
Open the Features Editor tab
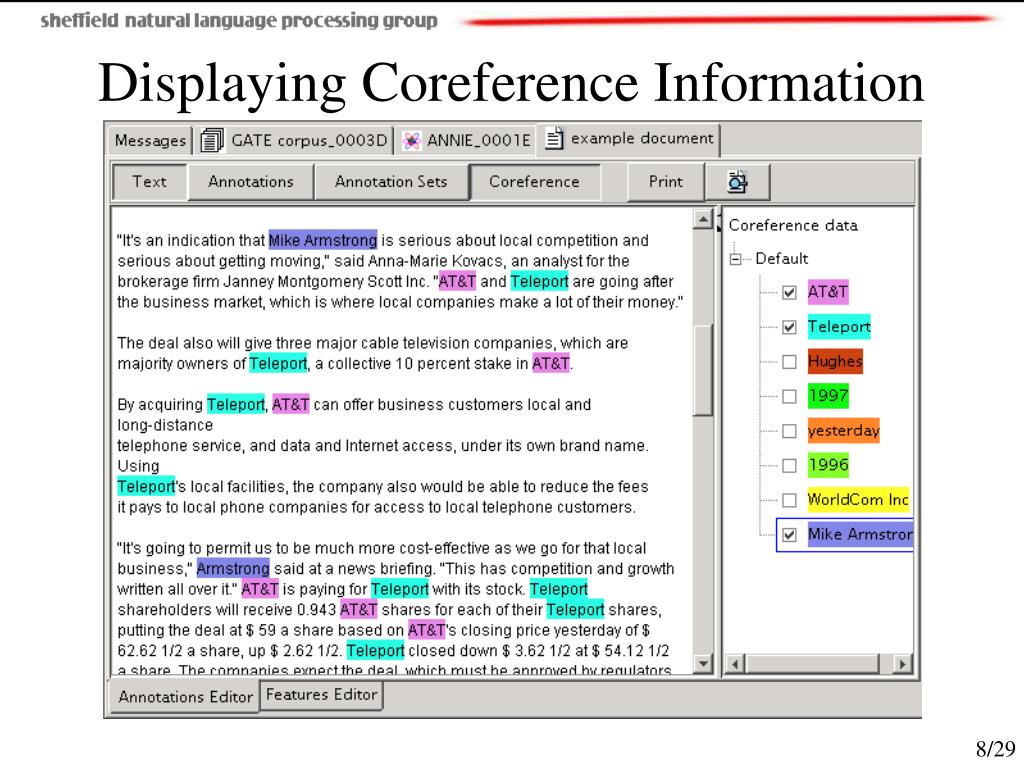point(321,695)
